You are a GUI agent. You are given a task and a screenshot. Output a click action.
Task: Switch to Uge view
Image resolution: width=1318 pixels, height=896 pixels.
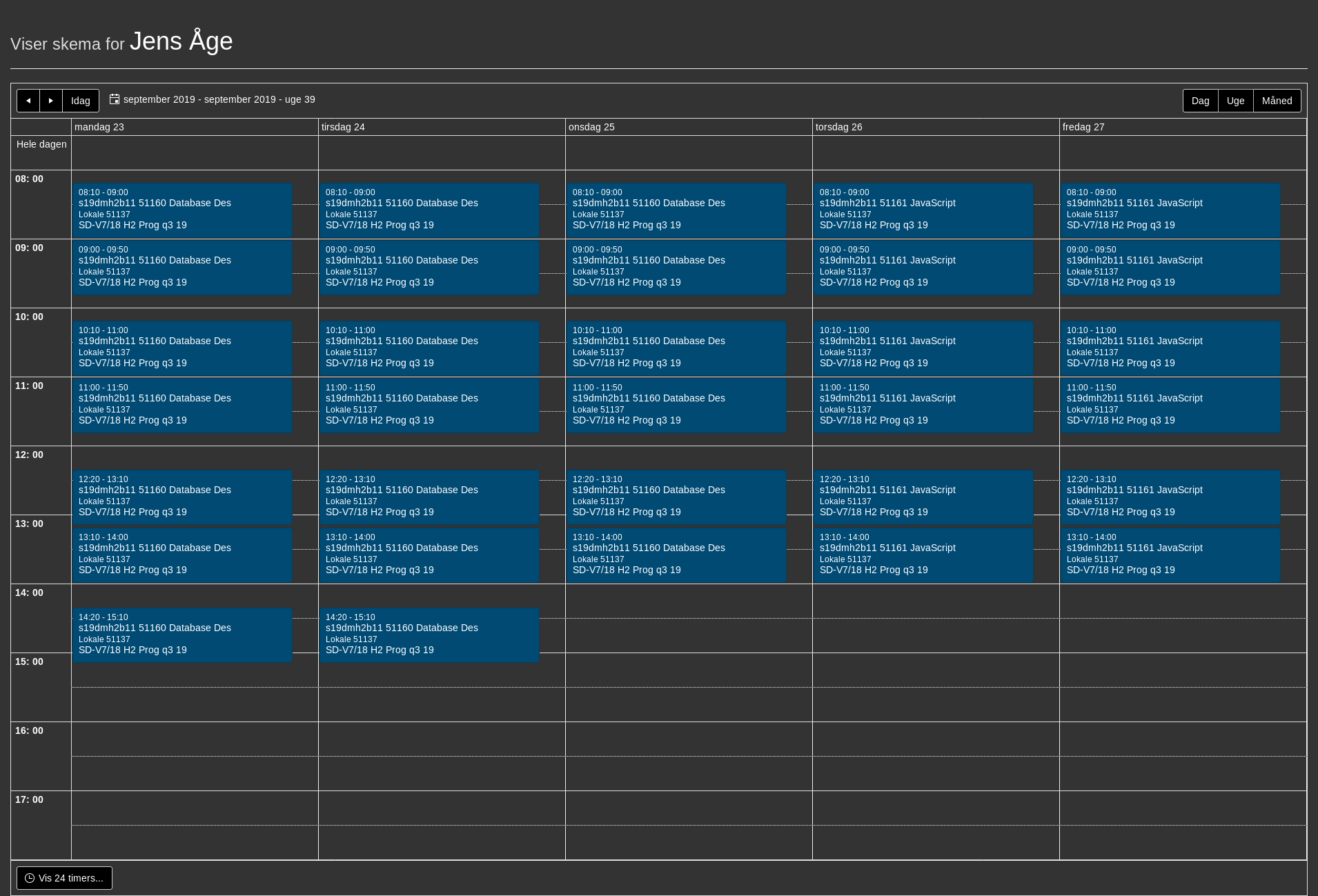pos(1236,101)
